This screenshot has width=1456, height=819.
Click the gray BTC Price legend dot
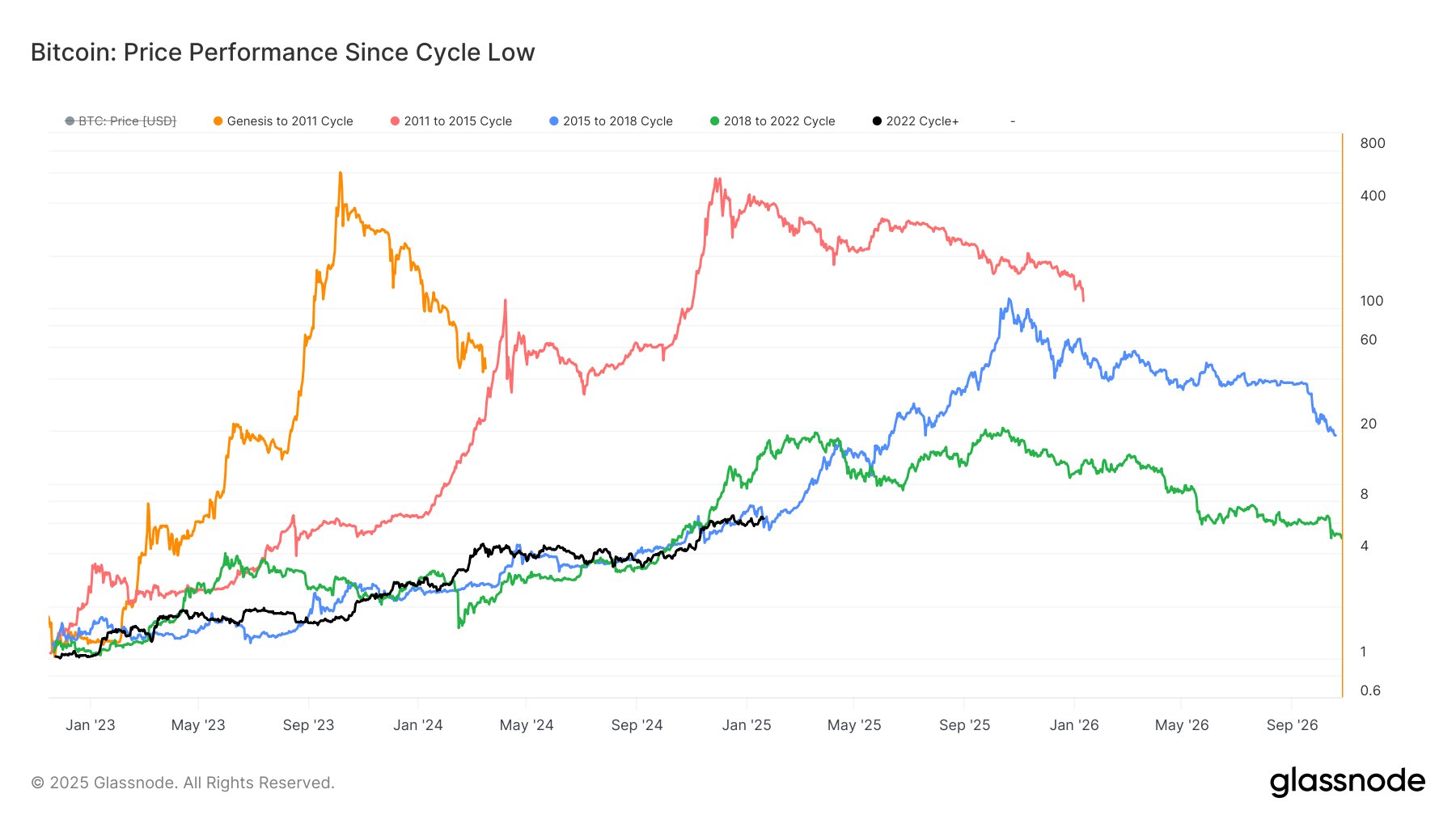tap(70, 121)
